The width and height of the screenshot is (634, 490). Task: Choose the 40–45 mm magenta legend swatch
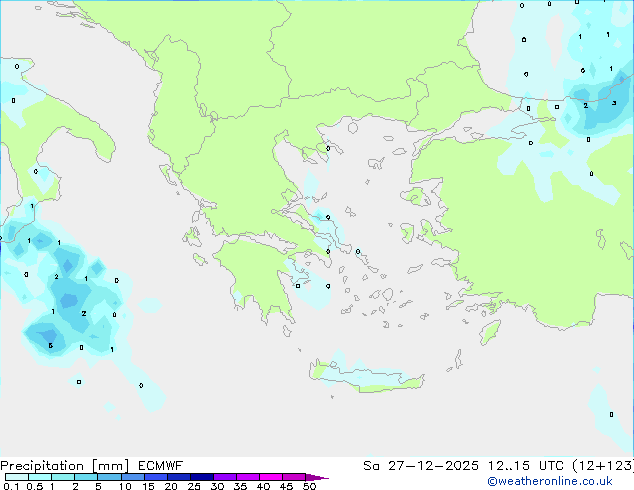(x=271, y=477)
